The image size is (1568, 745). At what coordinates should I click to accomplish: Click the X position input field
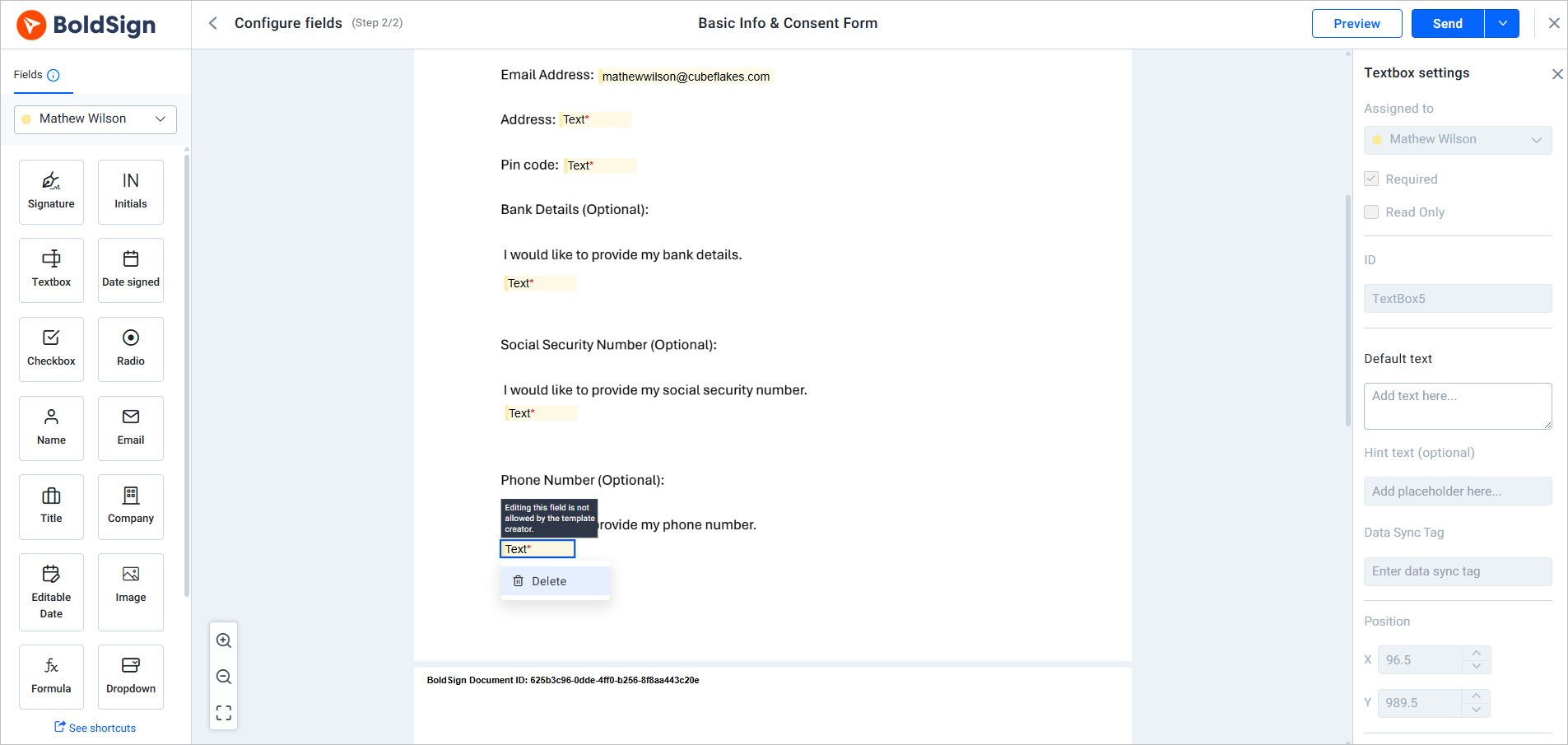pyautogui.click(x=1421, y=660)
